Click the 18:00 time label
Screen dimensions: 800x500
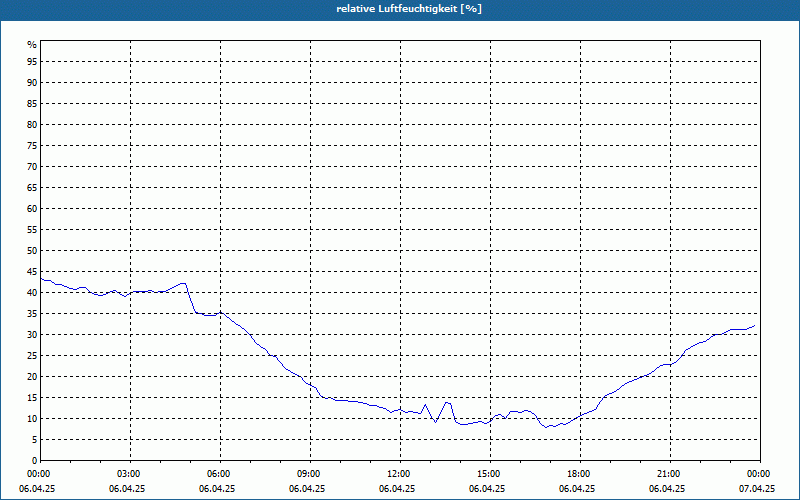pyautogui.click(x=580, y=474)
